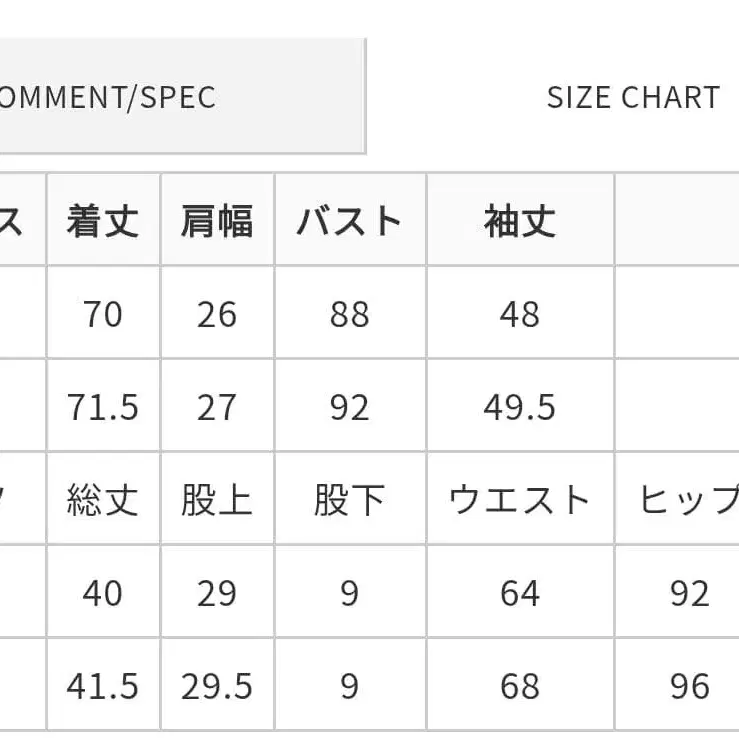Click the 着丈 value 71.5
Screen dimensions: 739x739
pyautogui.click(x=103, y=408)
